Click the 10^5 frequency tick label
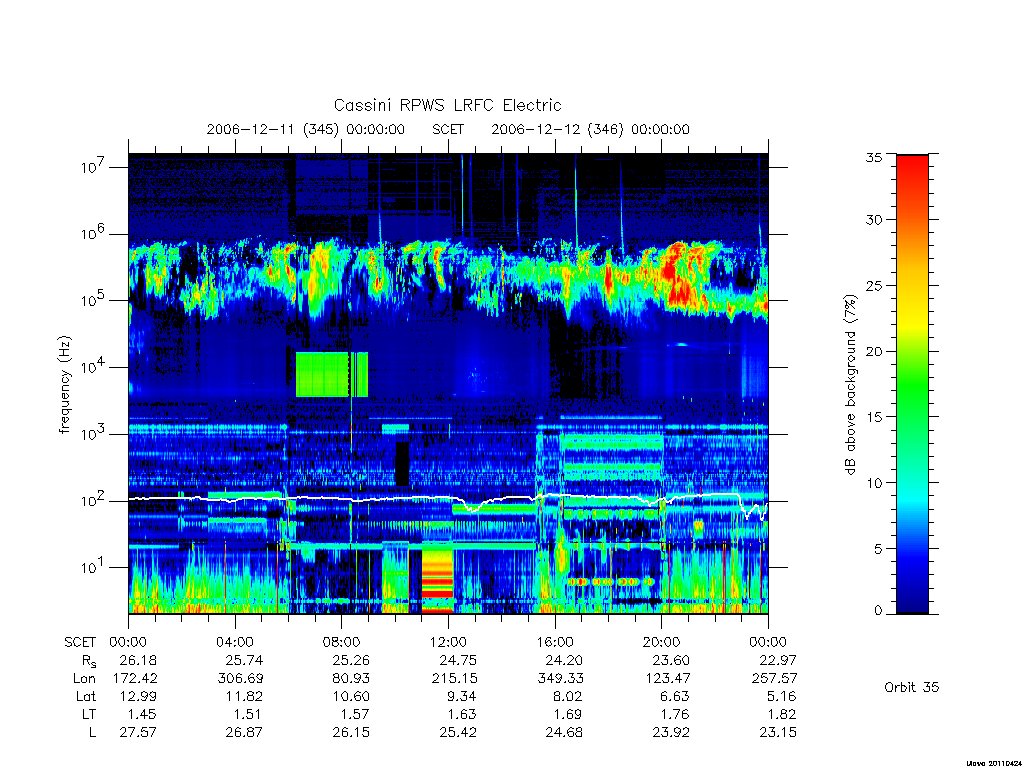The width and height of the screenshot is (1024, 768). coord(93,300)
